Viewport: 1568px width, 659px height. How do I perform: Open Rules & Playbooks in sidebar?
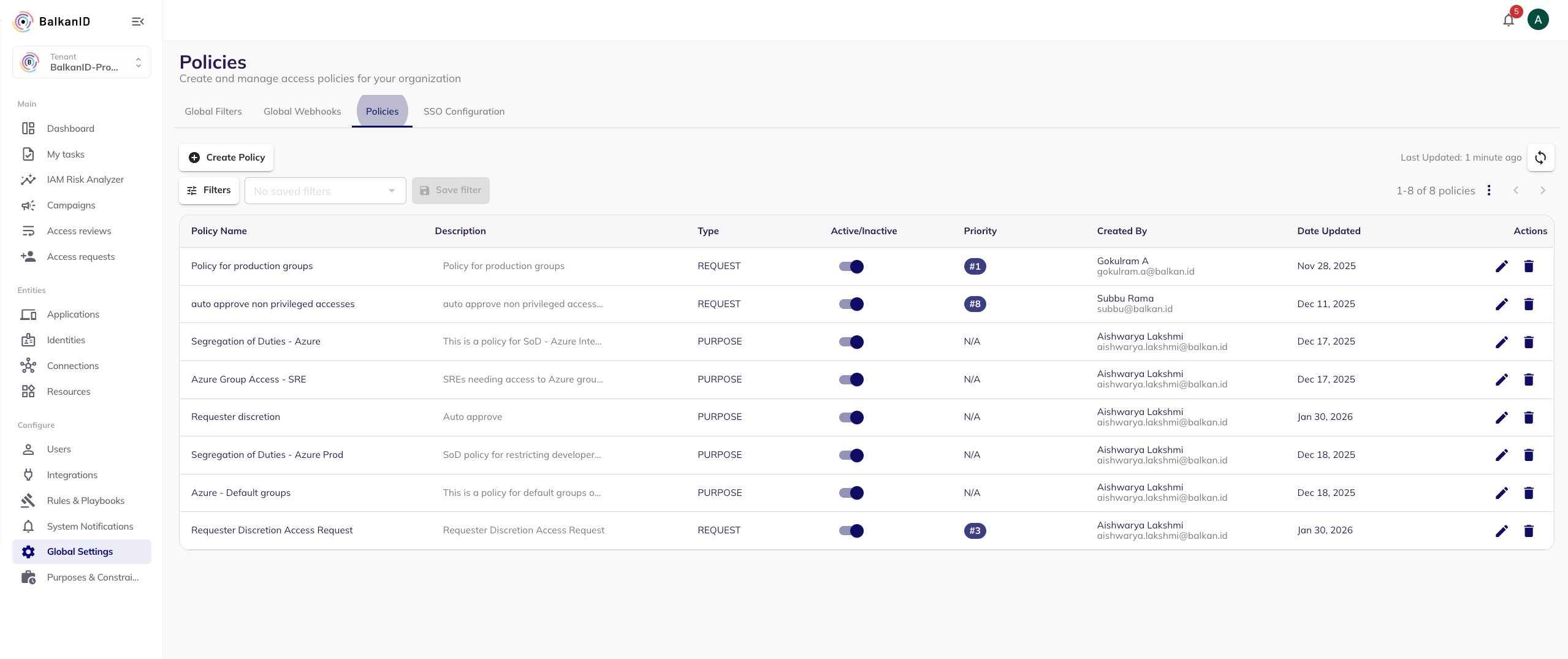85,501
